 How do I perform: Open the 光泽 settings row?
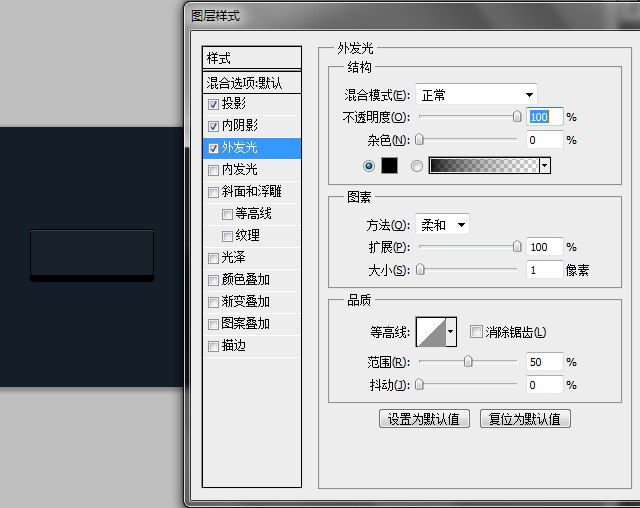pos(252,258)
